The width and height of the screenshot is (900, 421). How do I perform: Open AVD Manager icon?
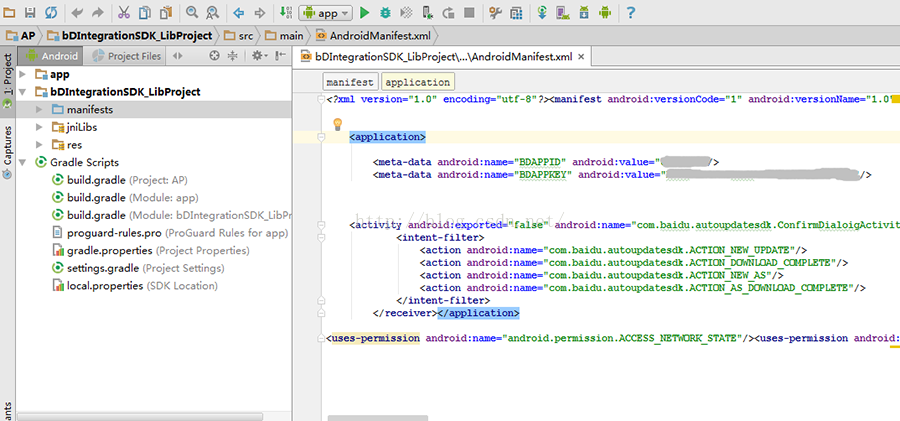(x=563, y=12)
